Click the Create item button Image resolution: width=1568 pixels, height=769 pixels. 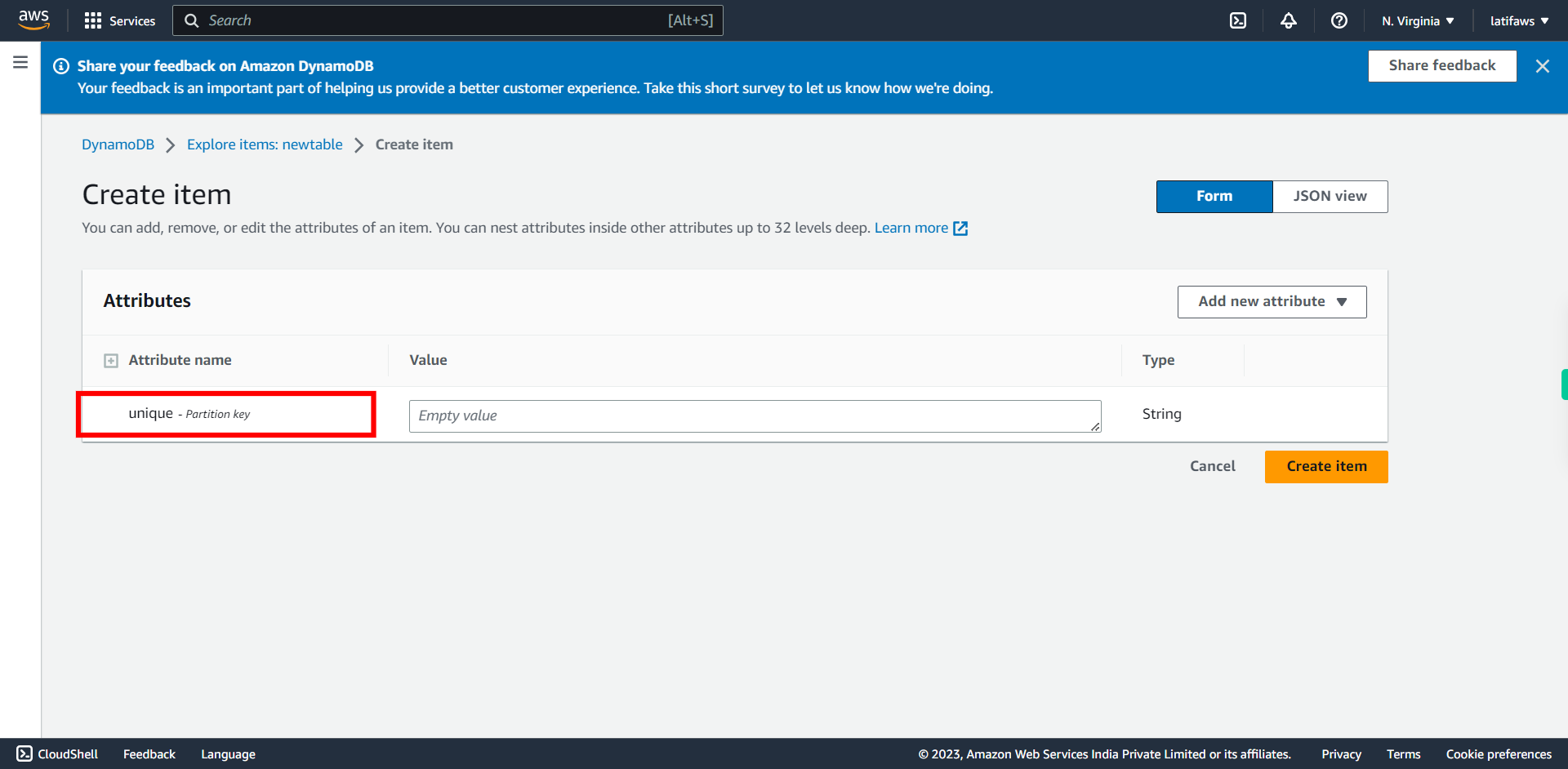coord(1326,466)
